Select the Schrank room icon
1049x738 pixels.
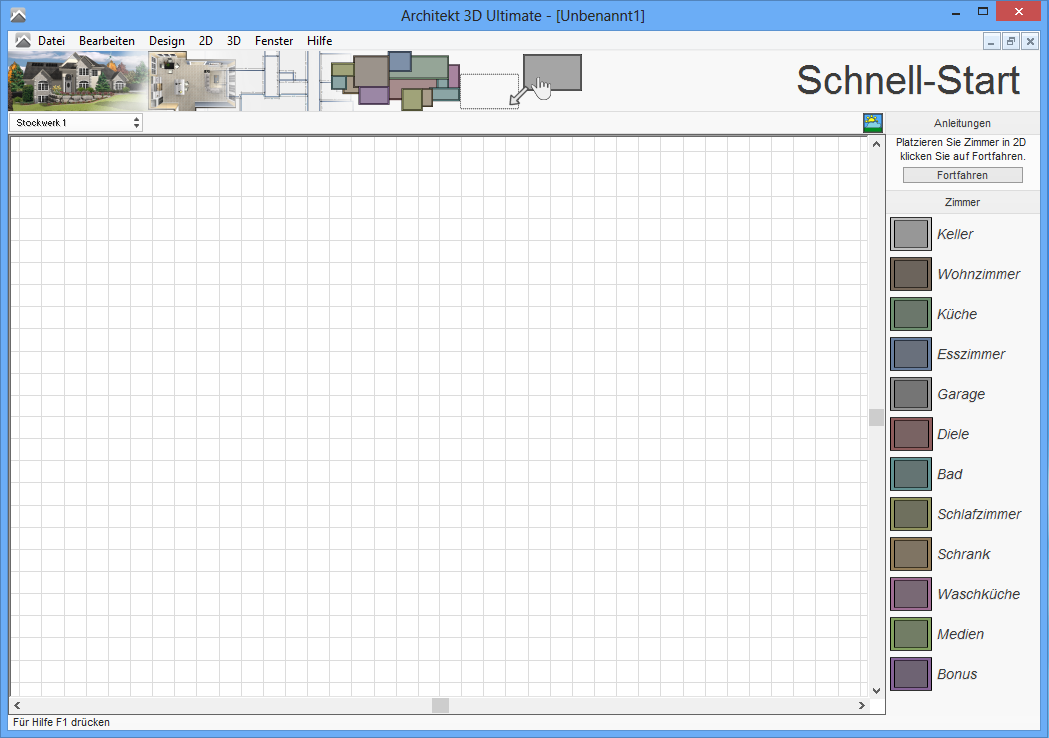pos(911,554)
